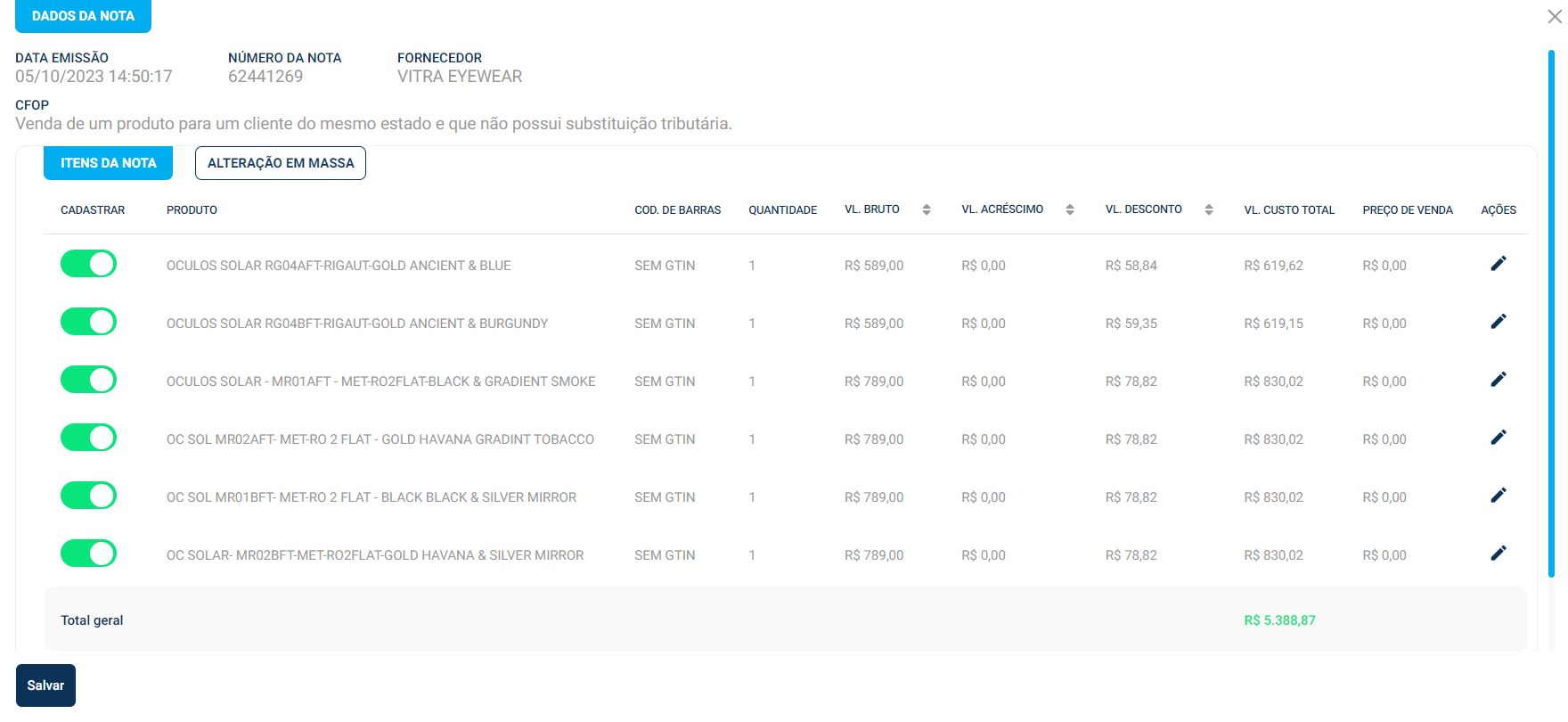
Task: Sort by VL. DESCONTO column arrows
Action: 1209,209
